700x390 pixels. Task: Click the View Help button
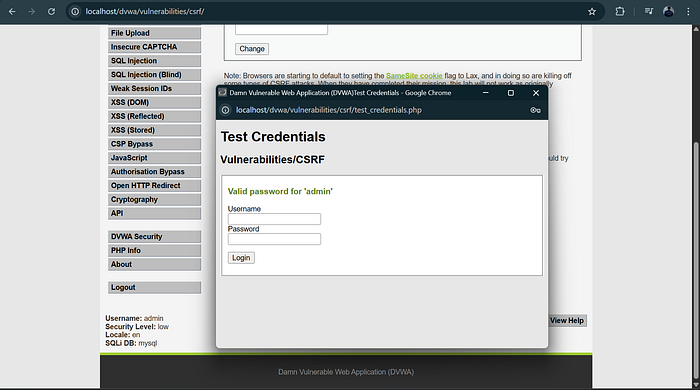[x=567, y=320]
